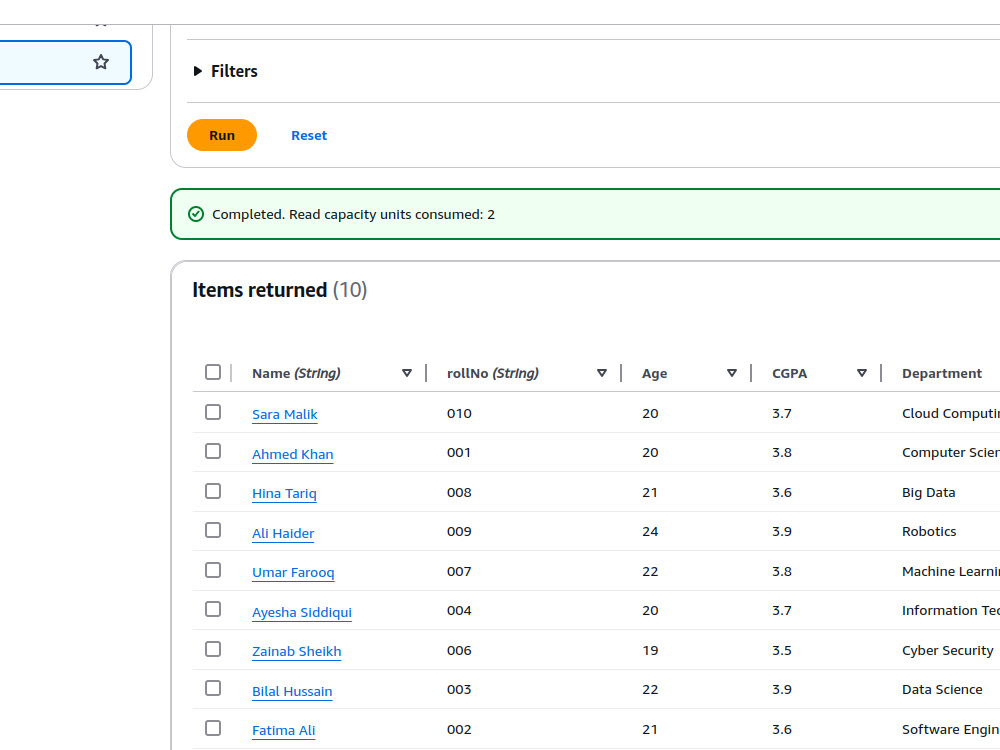The width and height of the screenshot is (1000, 750).
Task: Run the scan with the Run button
Action: (222, 135)
